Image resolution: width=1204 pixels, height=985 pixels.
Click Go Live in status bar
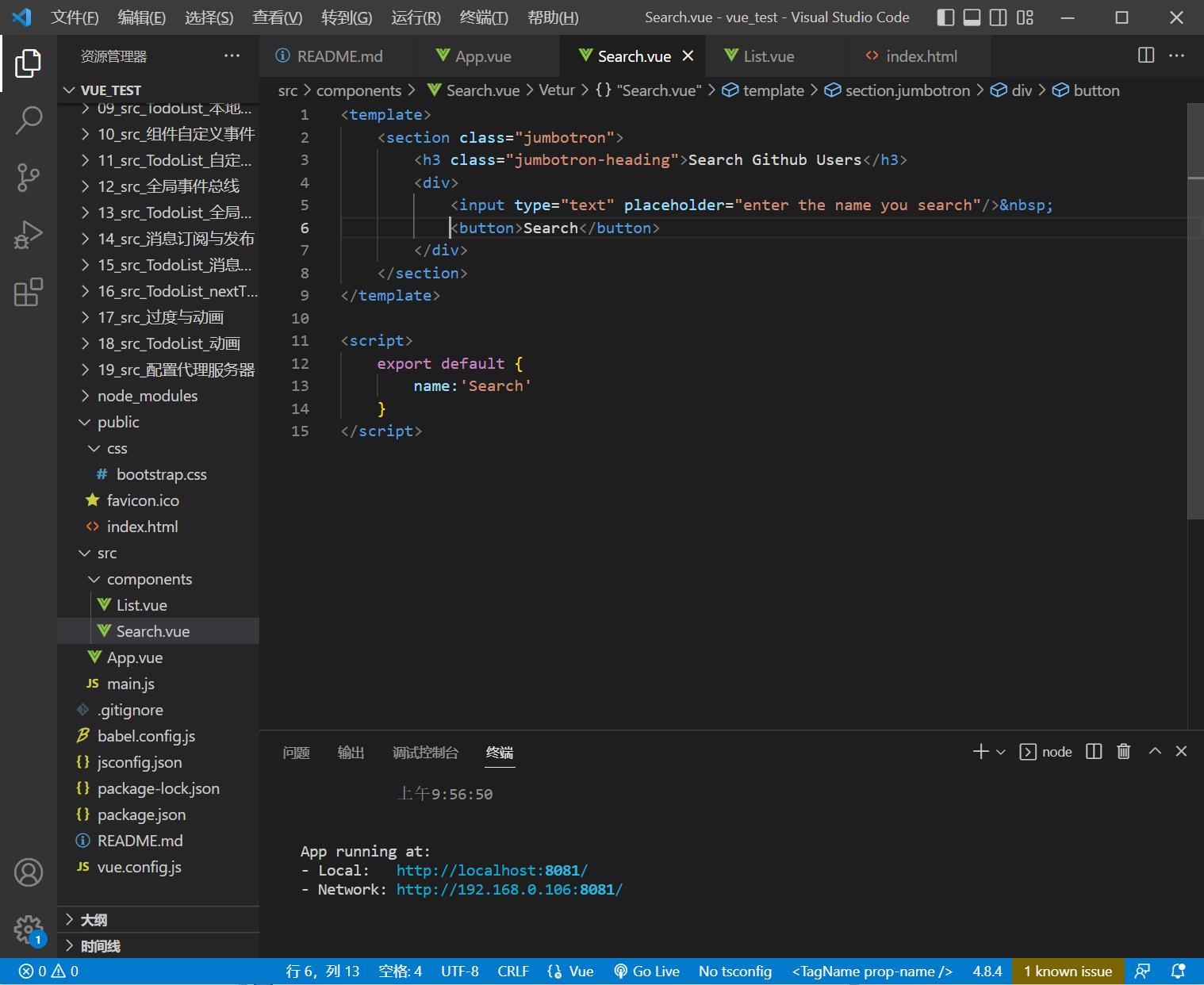646,972
